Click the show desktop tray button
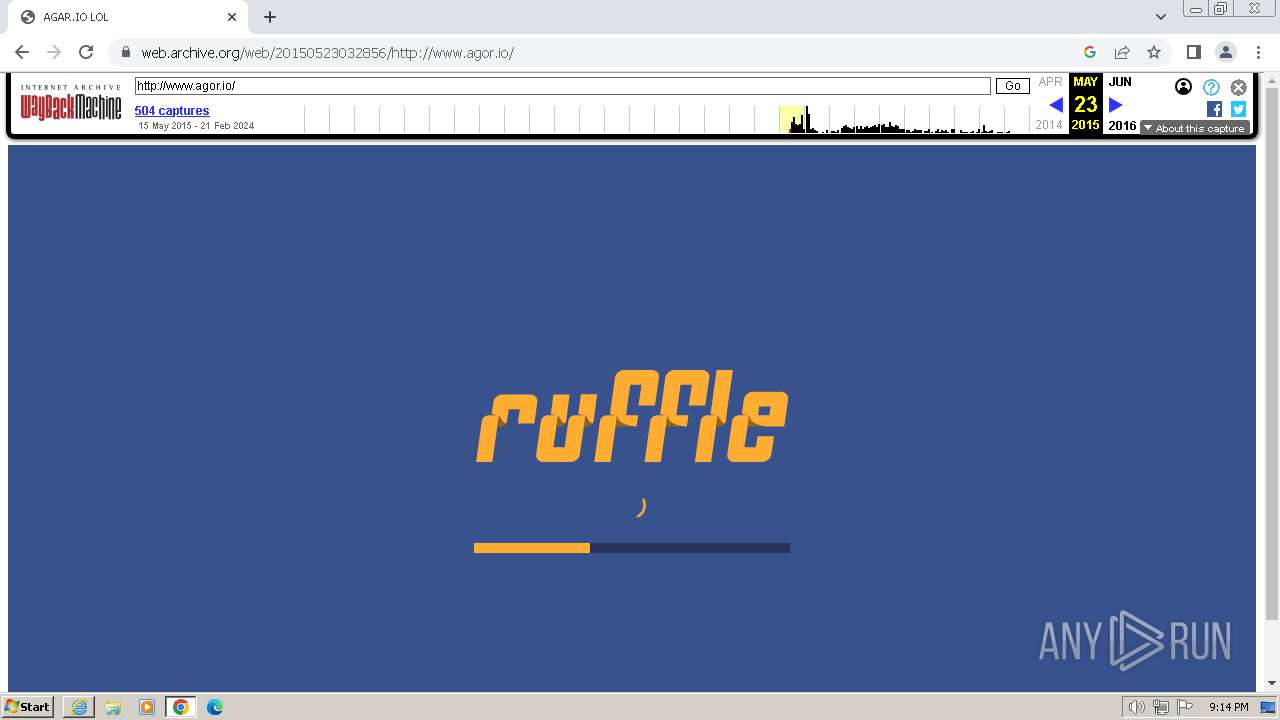 [1269, 707]
